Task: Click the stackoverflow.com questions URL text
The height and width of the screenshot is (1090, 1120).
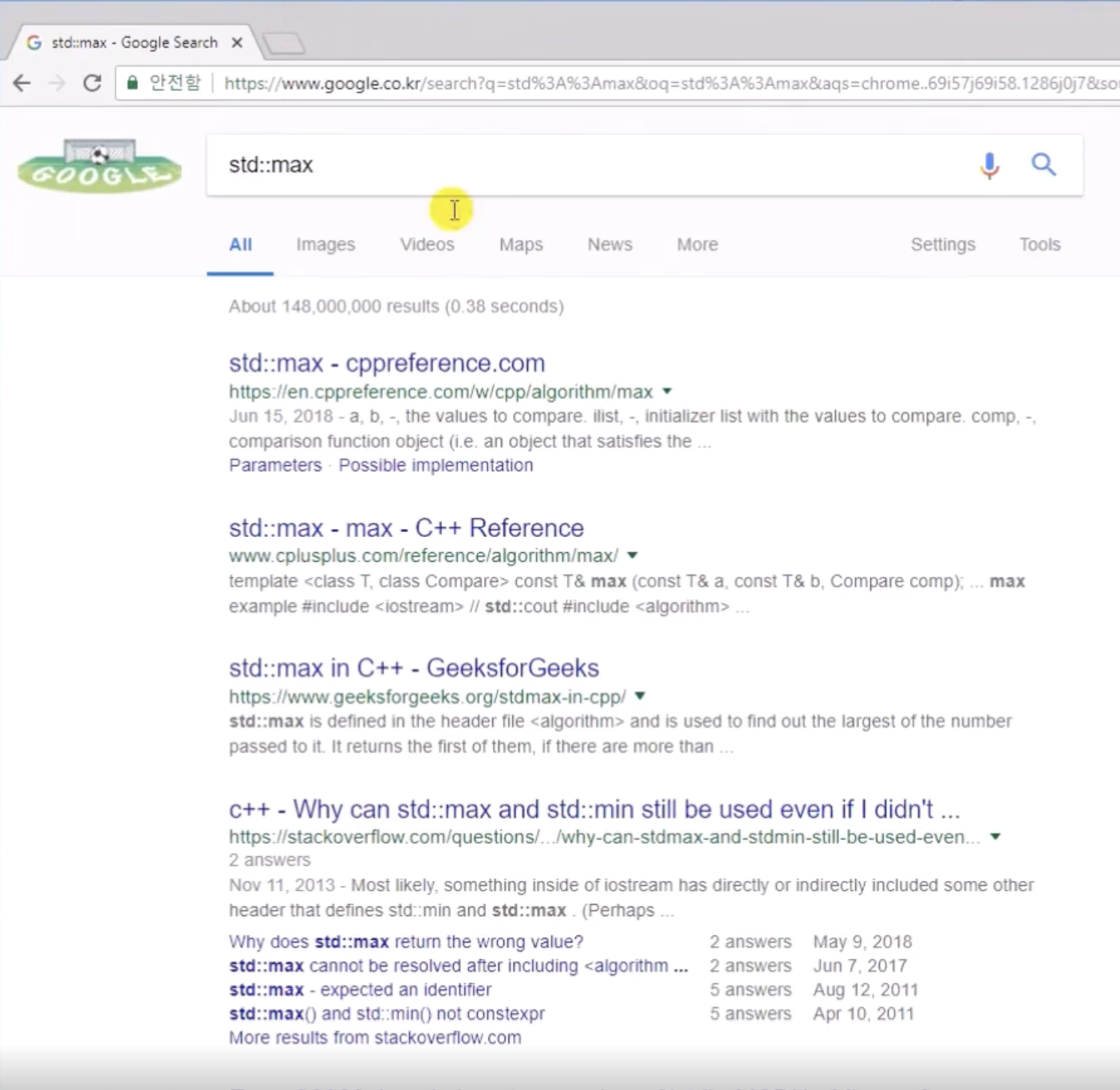Action: pyautogui.click(x=604, y=837)
